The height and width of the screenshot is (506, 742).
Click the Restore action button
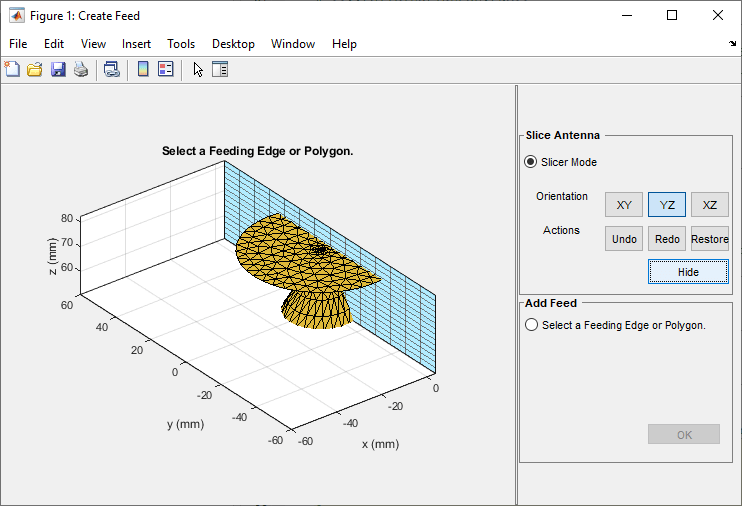(709, 239)
